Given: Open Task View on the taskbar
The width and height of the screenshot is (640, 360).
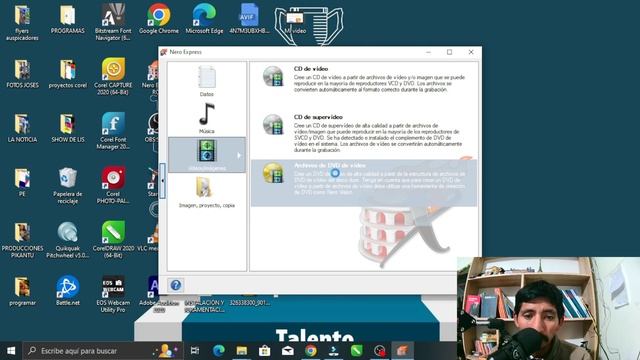Looking at the screenshot, I should pos(195,351).
